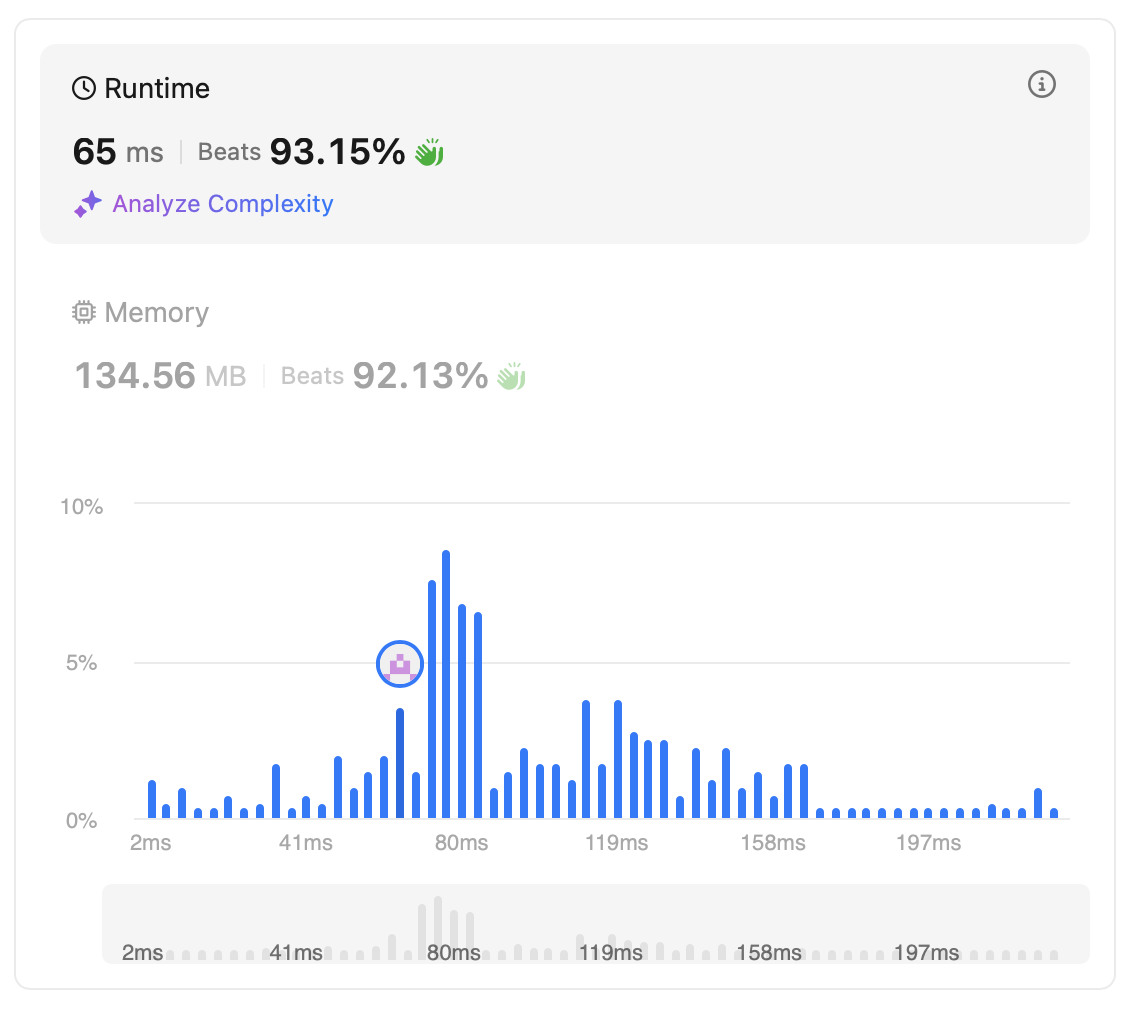Click the 65 ms runtime value

[117, 152]
